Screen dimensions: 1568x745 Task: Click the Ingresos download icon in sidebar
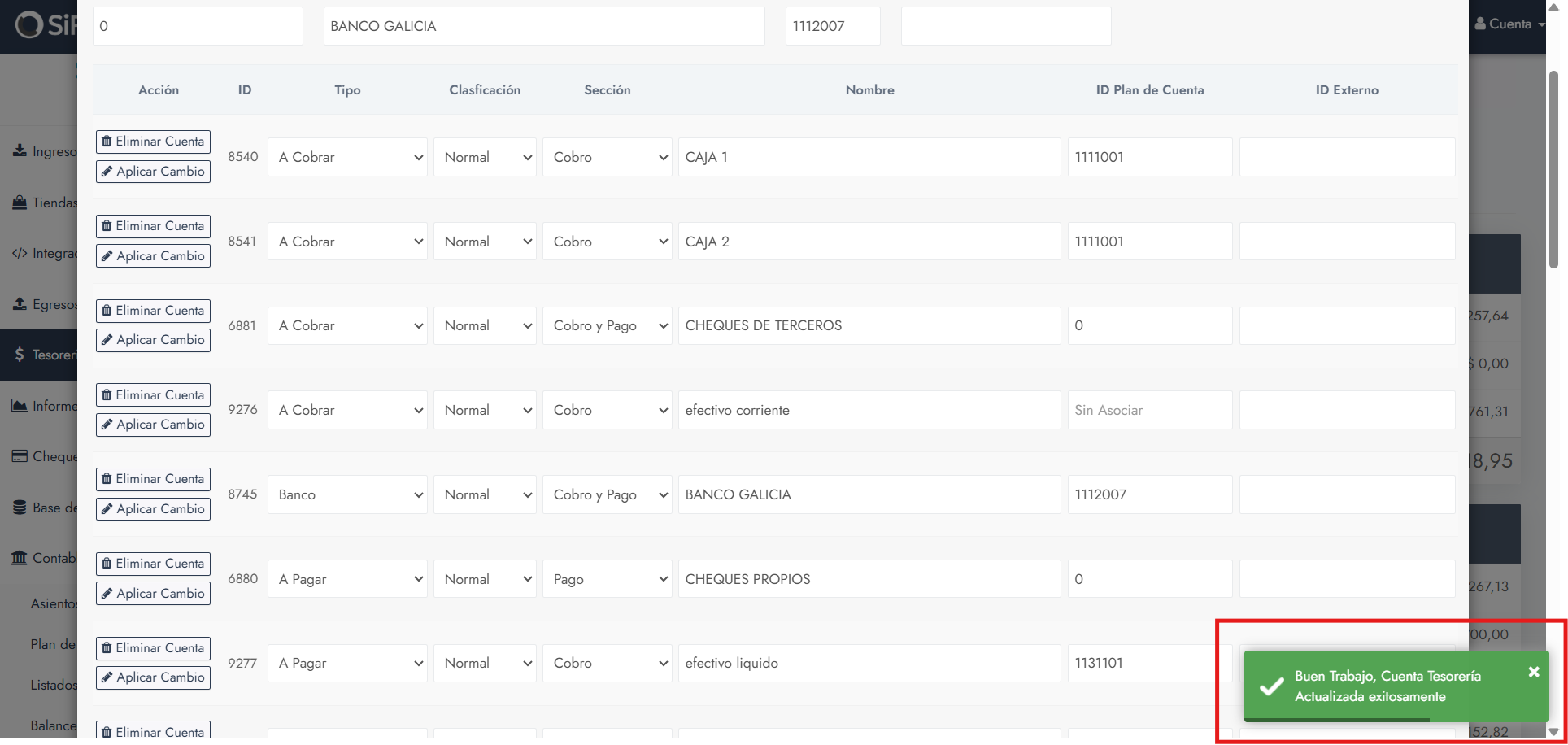point(20,151)
